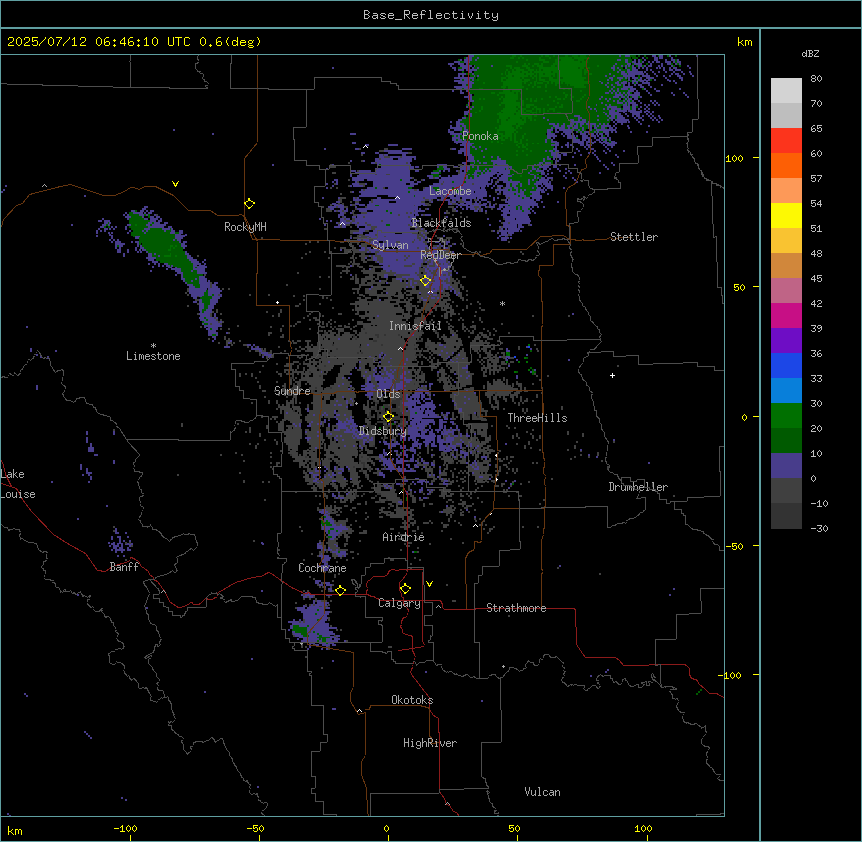The width and height of the screenshot is (862, 842).
Task: Click the 100 tick on right vertical axis
Action: pos(734,158)
